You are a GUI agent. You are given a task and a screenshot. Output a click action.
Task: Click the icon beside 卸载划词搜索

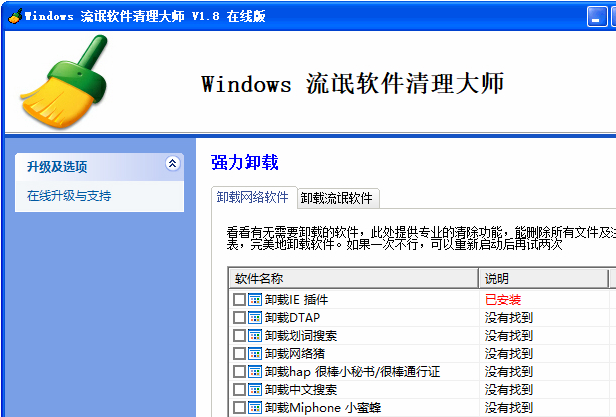click(255, 335)
